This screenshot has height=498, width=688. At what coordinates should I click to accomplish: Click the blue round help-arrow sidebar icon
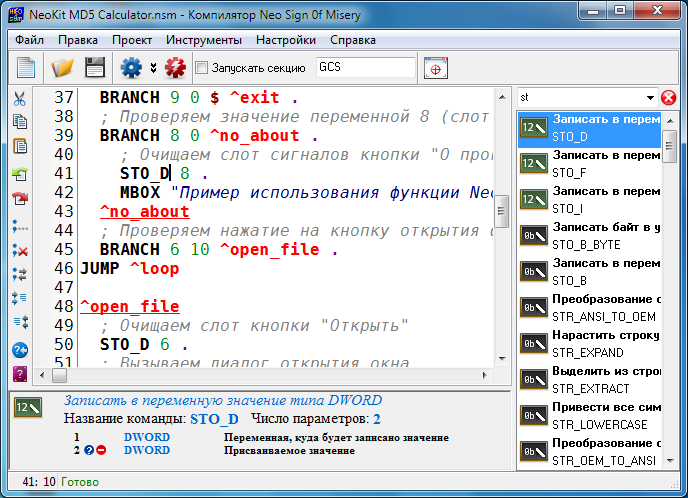coord(20,350)
